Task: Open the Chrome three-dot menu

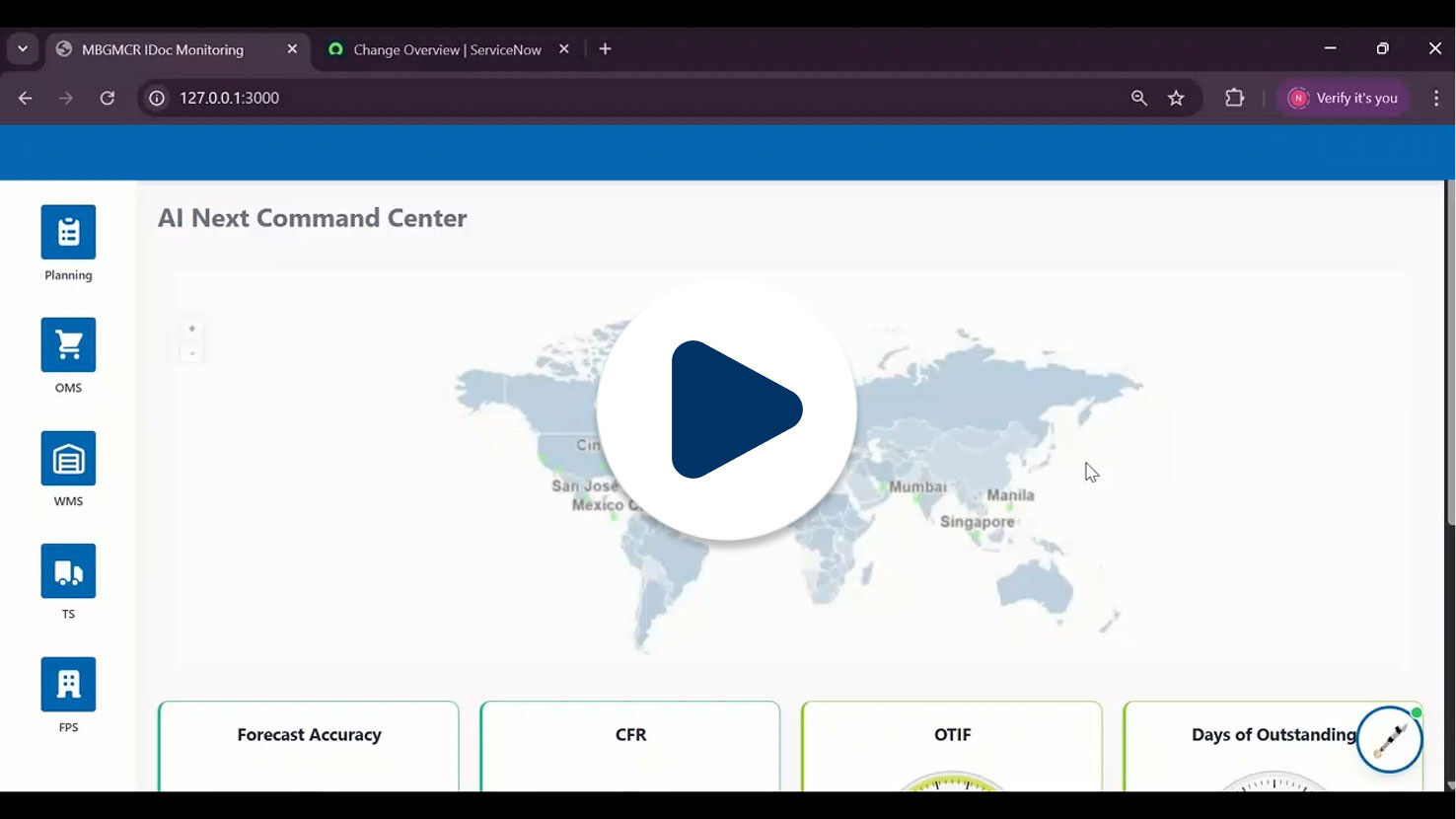Action: click(1436, 98)
